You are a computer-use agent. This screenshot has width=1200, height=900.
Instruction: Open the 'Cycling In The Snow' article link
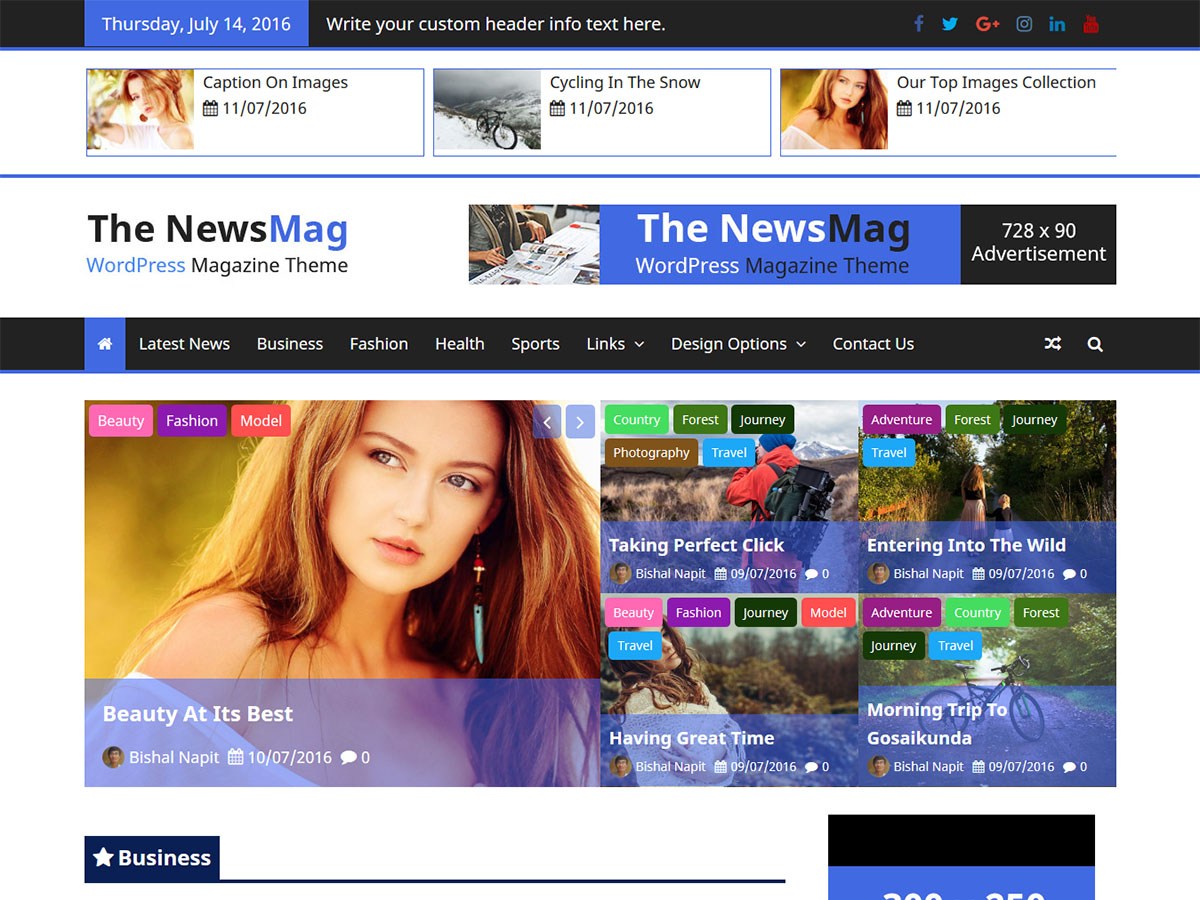coord(625,83)
